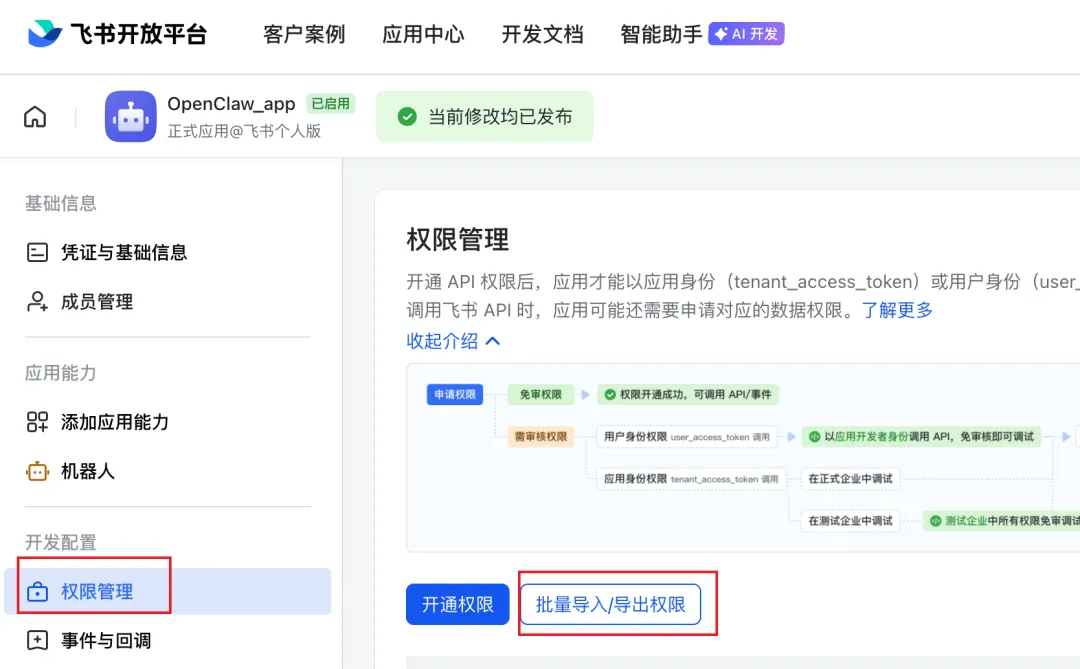1080x669 pixels.
Task: Click the 成员管理 person-plus icon
Action: pyautogui.click(x=37, y=302)
